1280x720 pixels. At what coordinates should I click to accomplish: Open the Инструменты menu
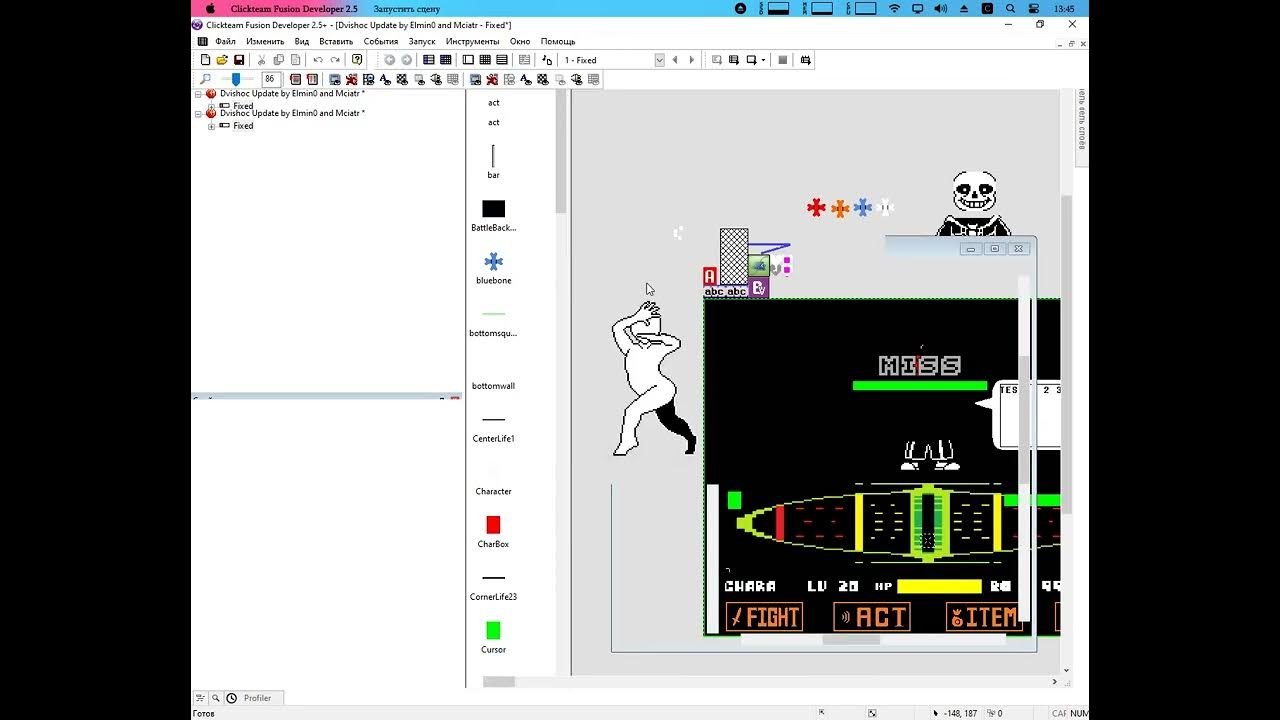(472, 41)
